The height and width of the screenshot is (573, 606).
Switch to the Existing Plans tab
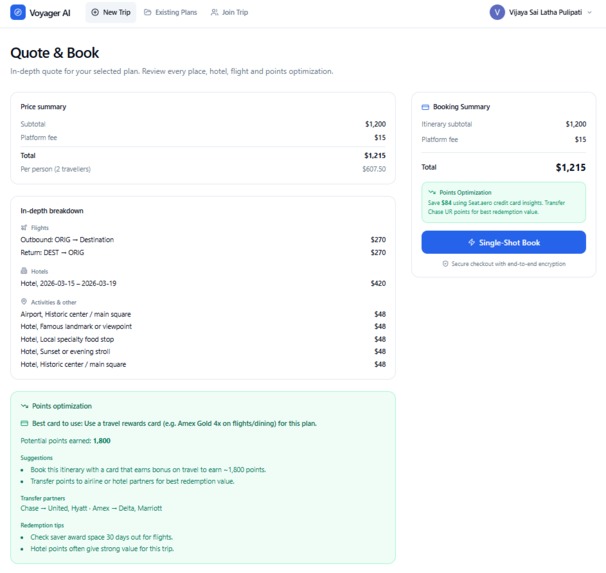[x=170, y=12]
